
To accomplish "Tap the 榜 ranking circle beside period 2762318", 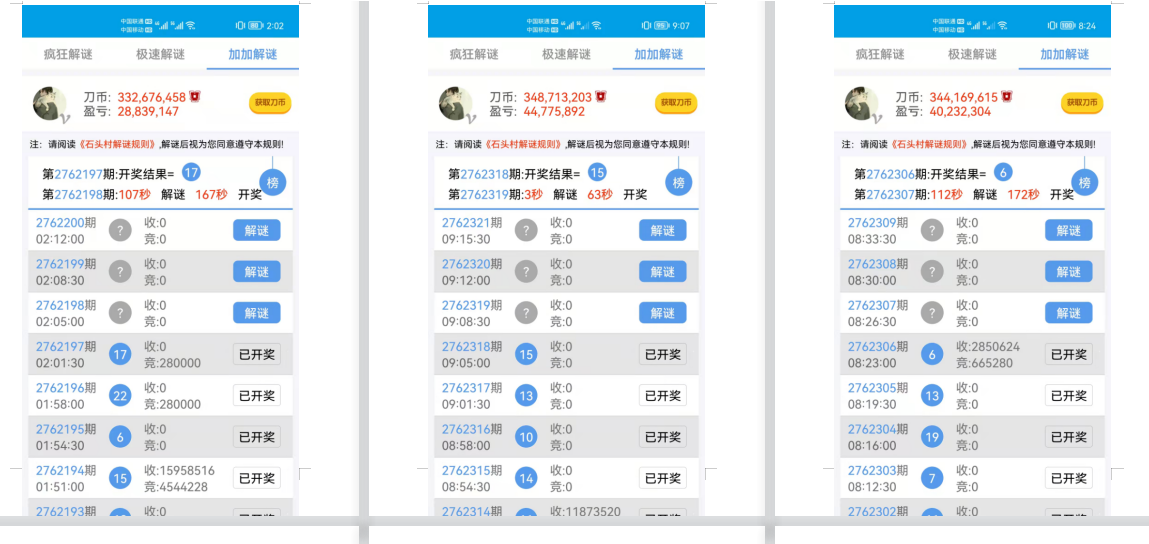I will coord(679,183).
